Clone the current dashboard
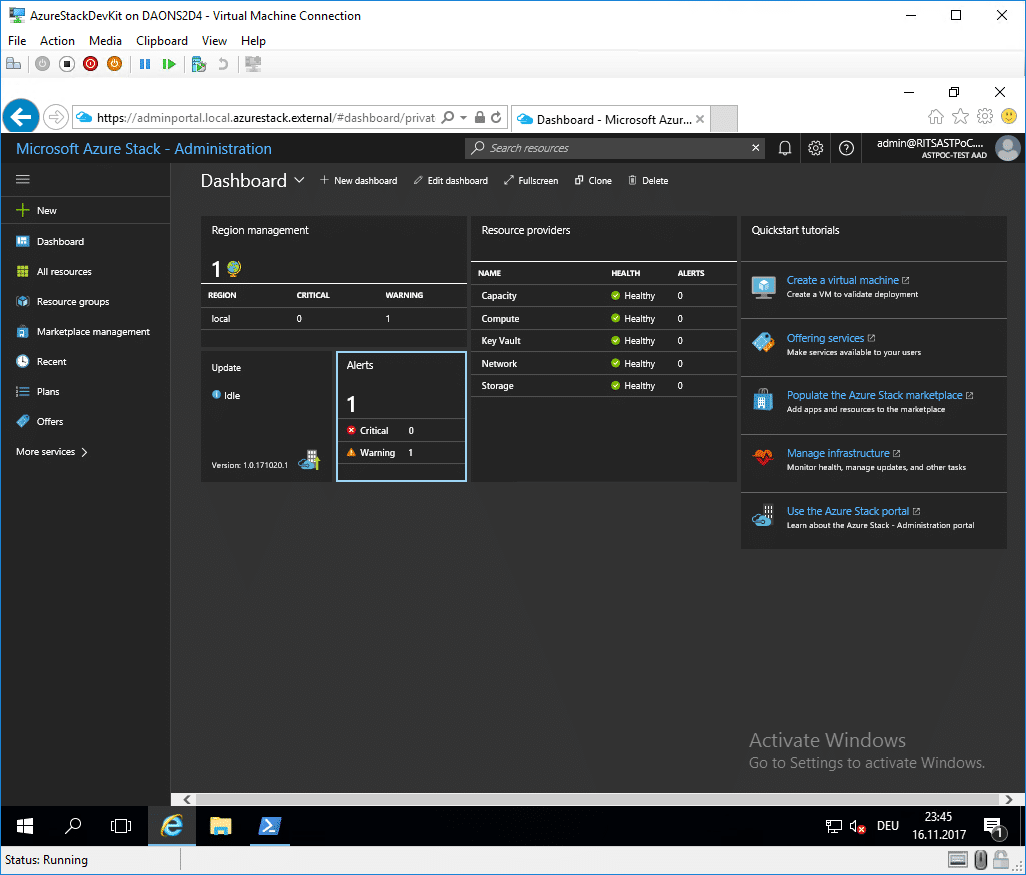The height and width of the screenshot is (875, 1026). [593, 181]
